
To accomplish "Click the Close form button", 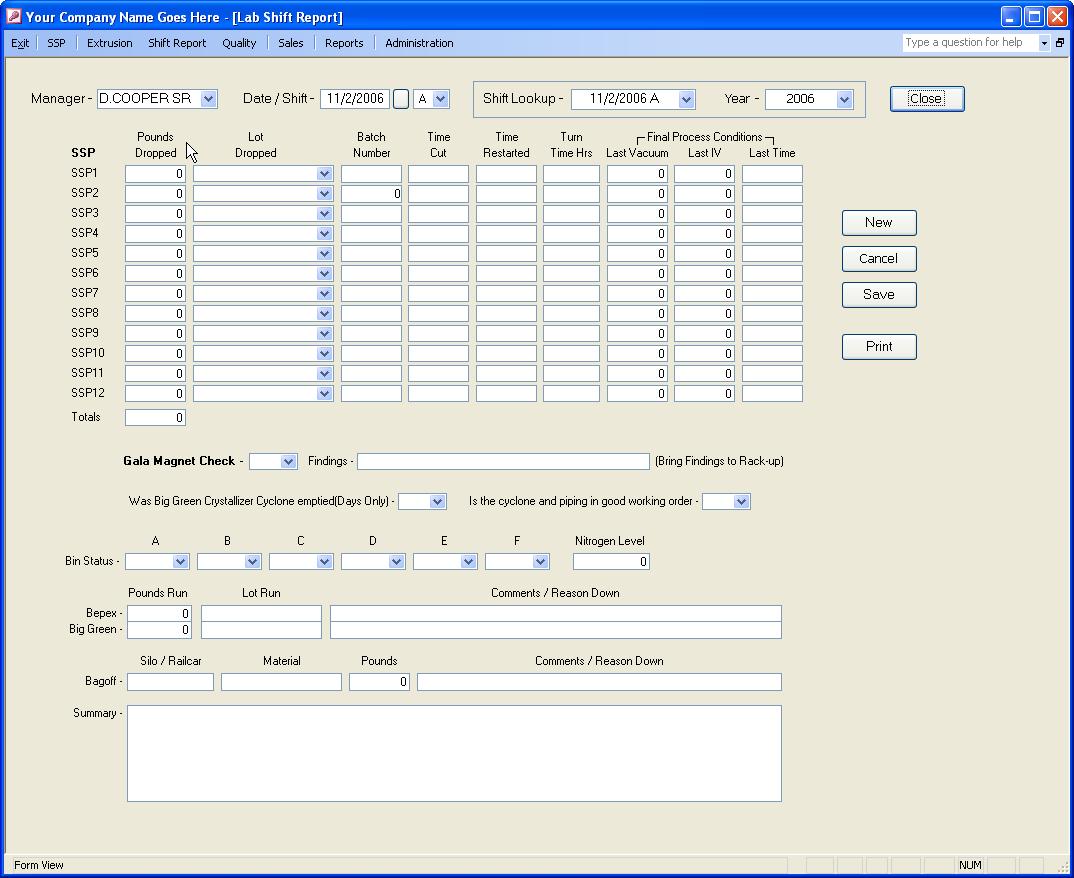I will tap(926, 99).
